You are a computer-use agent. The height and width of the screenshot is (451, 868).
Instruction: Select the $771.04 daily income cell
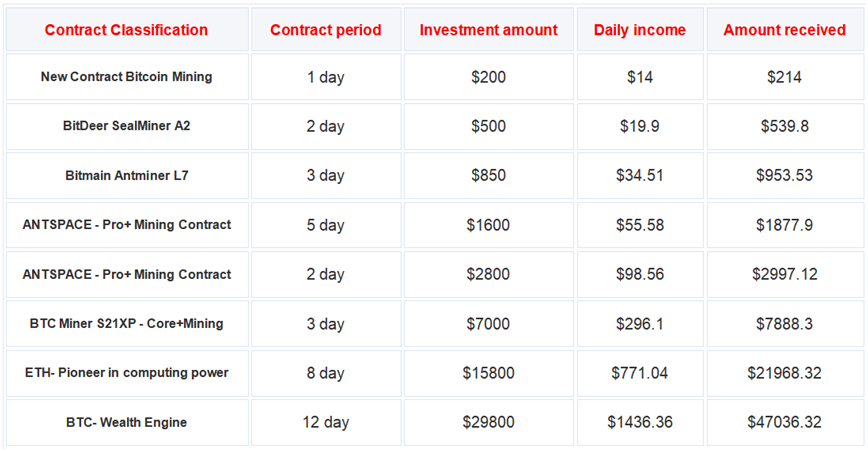coord(640,373)
